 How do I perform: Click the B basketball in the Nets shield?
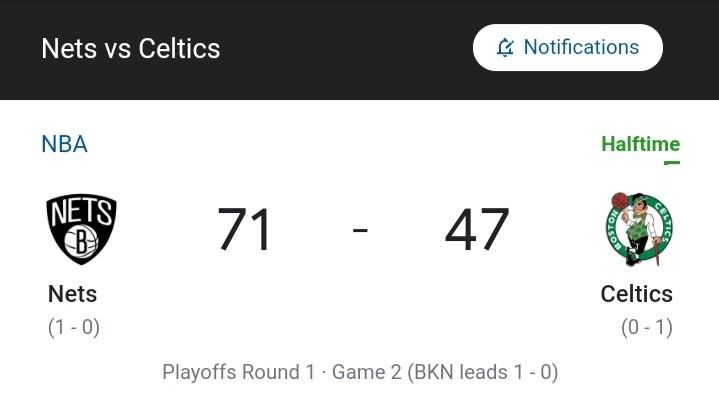[81, 241]
